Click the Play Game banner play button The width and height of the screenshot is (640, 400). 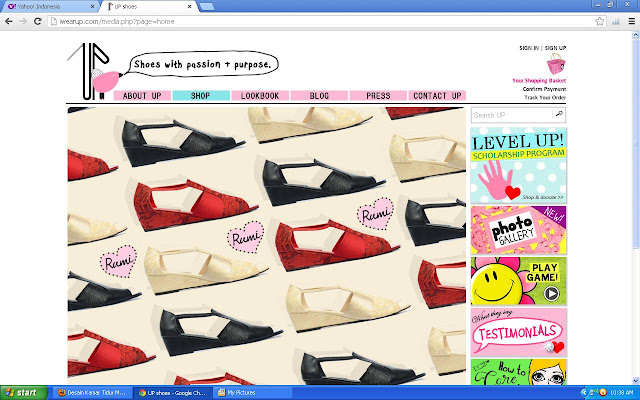click(x=551, y=293)
